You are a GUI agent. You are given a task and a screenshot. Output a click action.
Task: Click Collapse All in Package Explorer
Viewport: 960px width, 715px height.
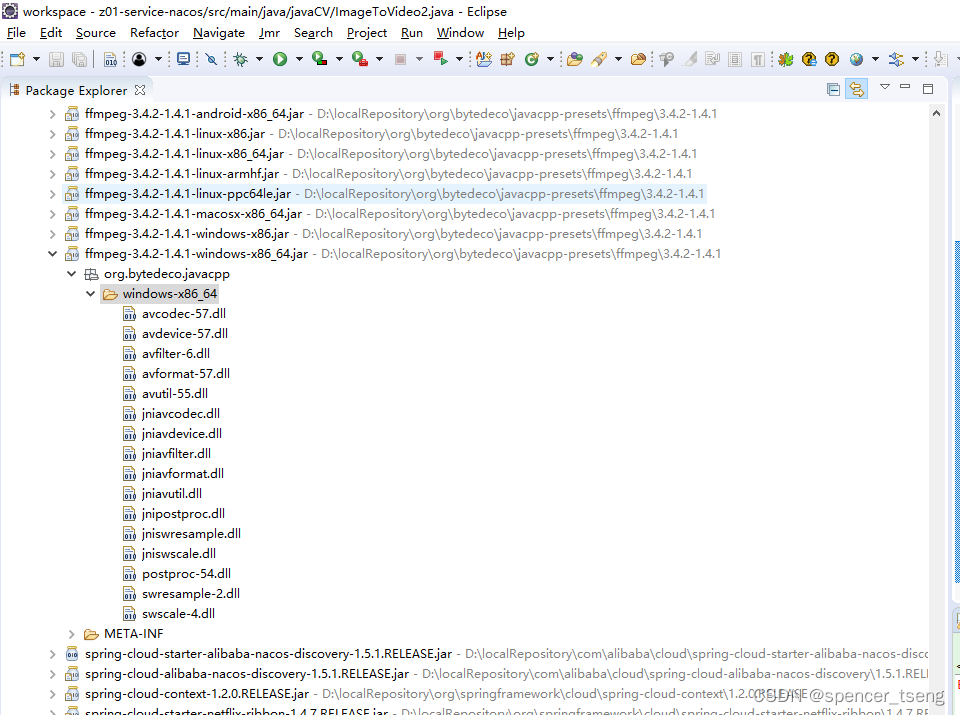[833, 89]
